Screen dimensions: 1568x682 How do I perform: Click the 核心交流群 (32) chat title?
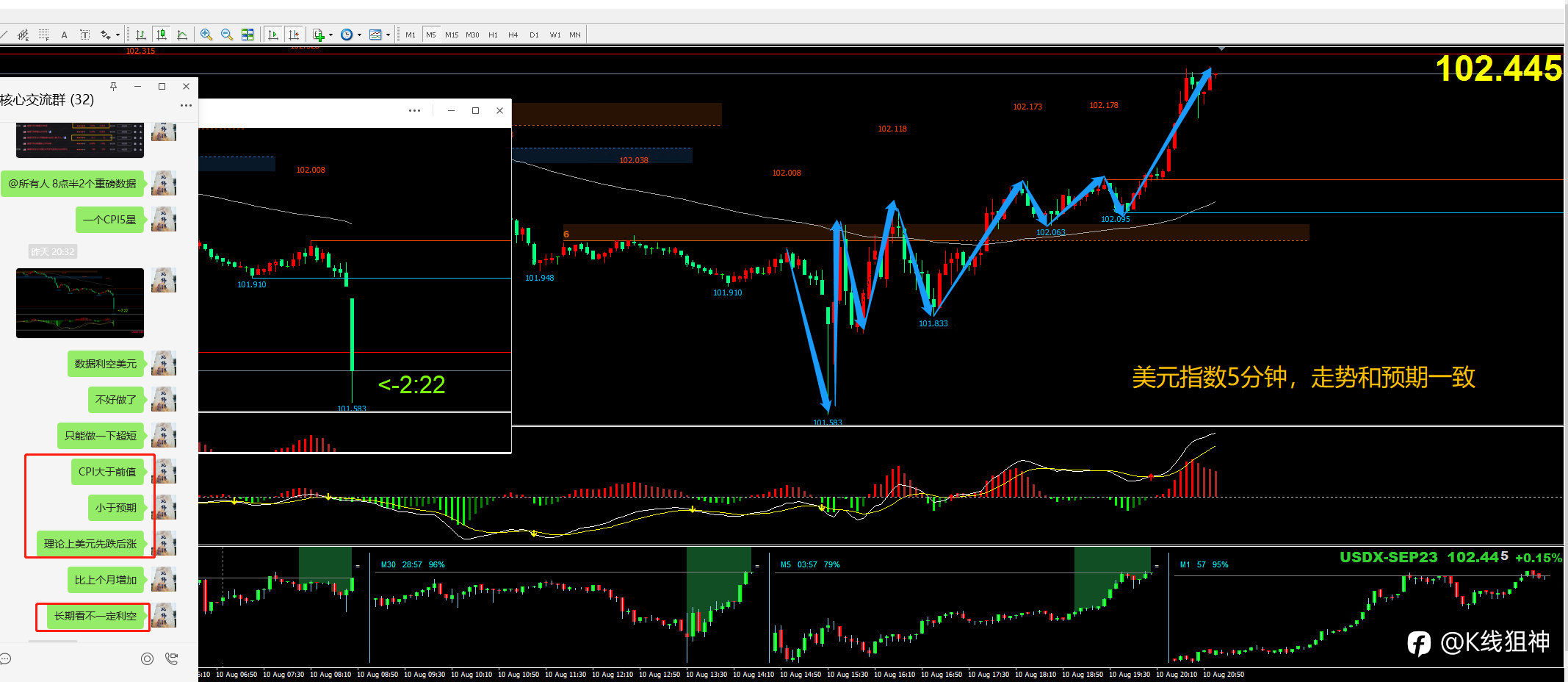click(x=47, y=100)
